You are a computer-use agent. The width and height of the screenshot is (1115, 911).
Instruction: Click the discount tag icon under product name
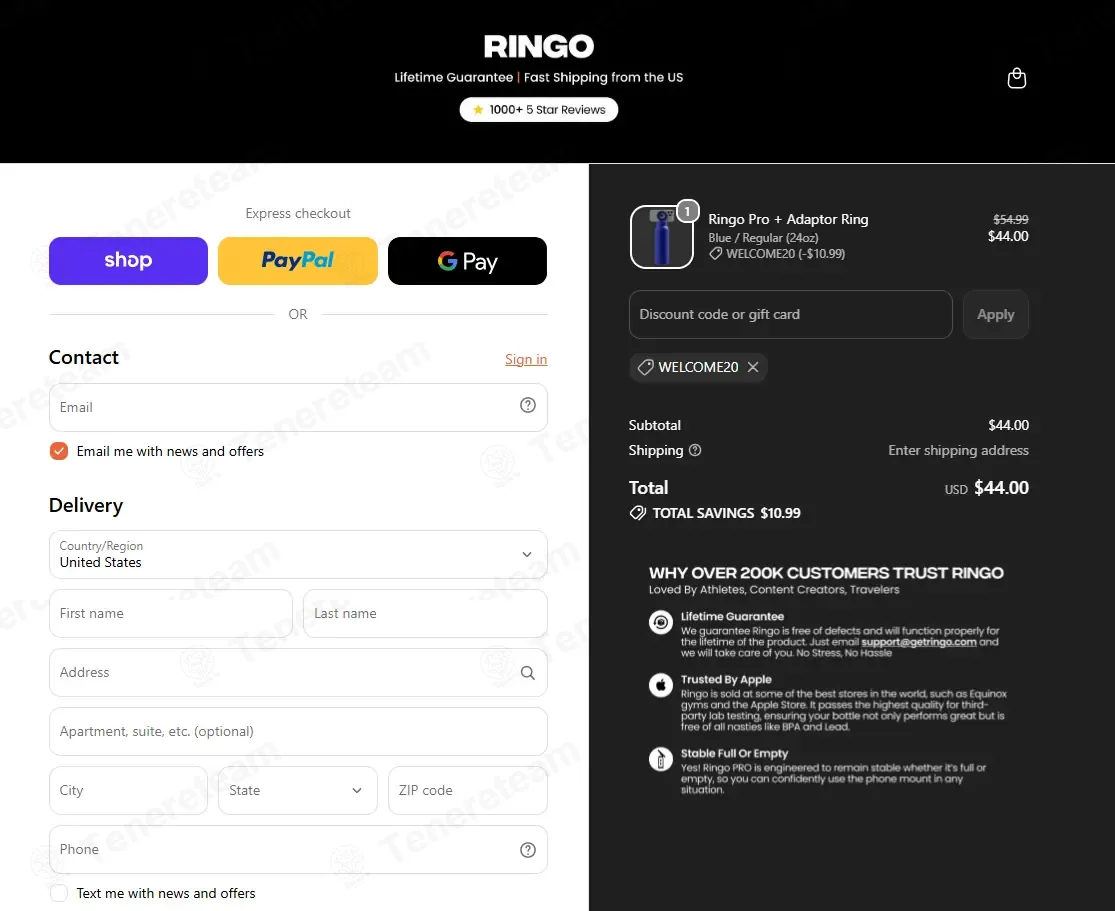pos(715,254)
